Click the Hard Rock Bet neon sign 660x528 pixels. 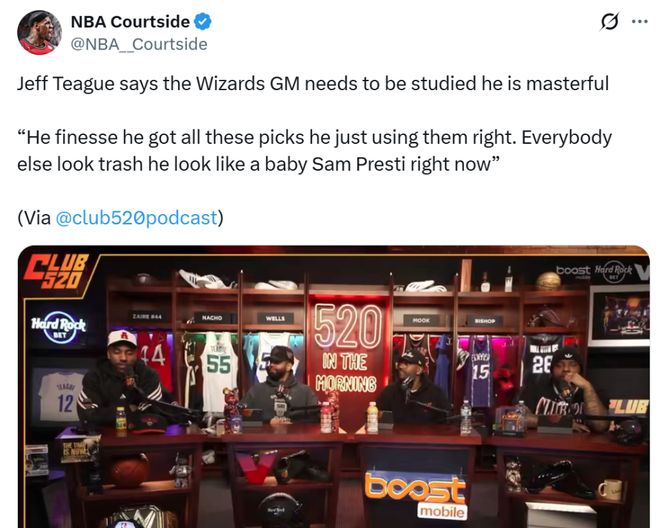[x=58, y=327]
